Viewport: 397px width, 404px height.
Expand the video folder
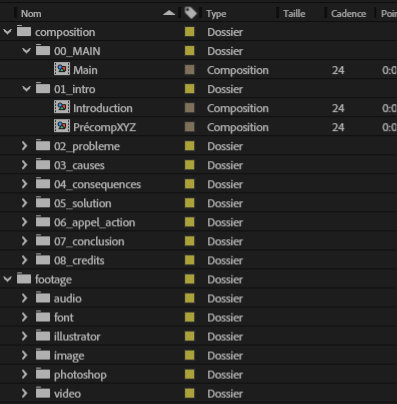[24, 393]
